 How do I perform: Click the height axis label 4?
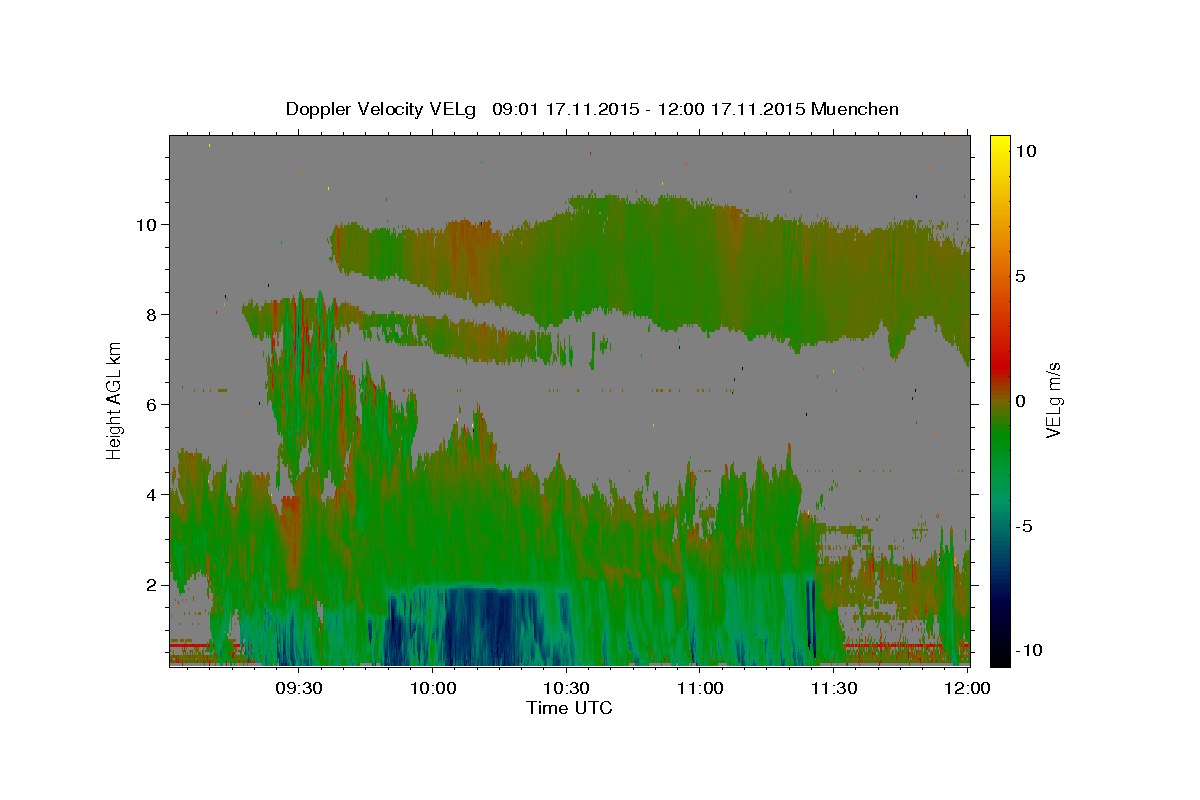tap(153, 494)
